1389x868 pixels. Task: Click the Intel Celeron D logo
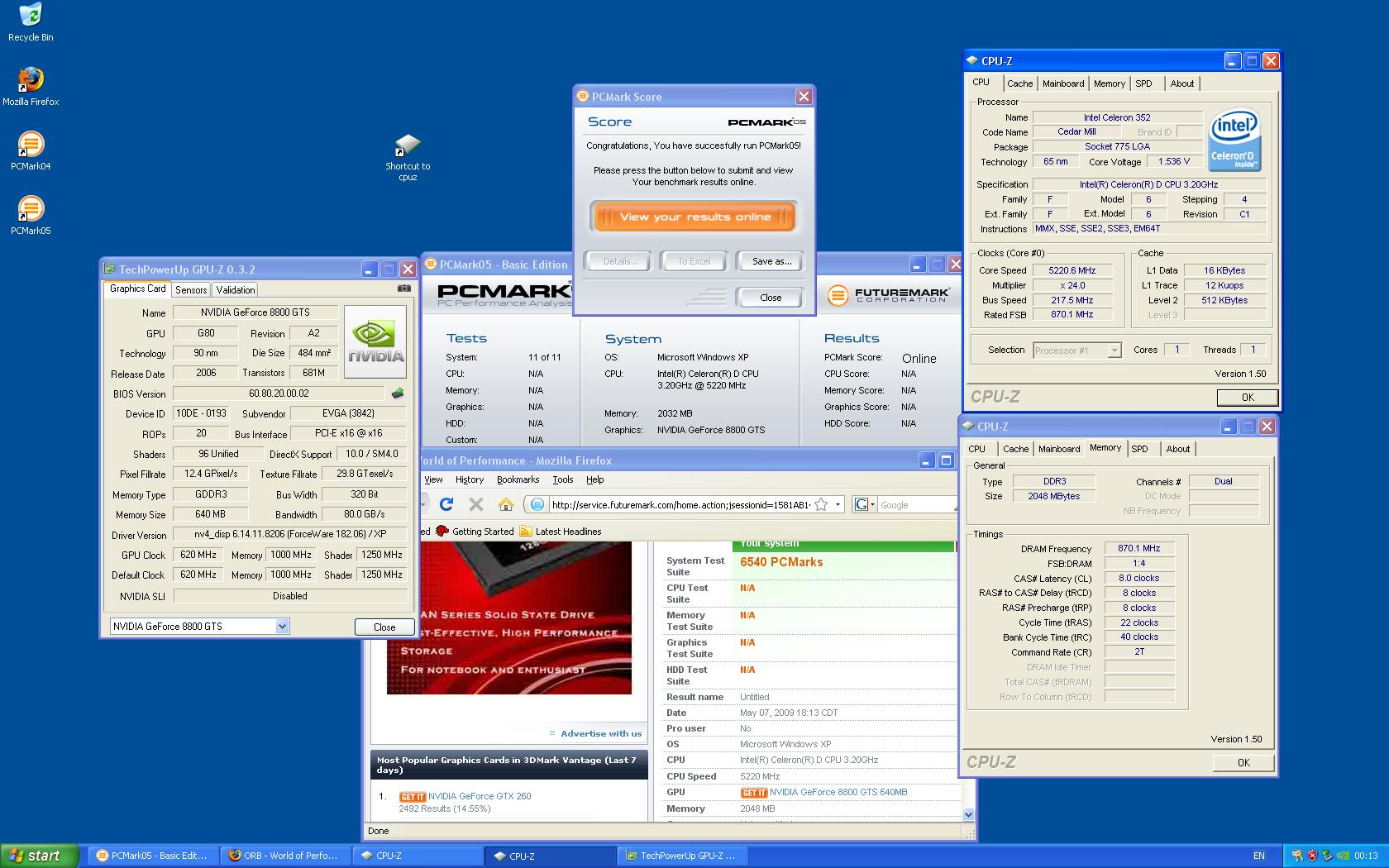point(1234,140)
